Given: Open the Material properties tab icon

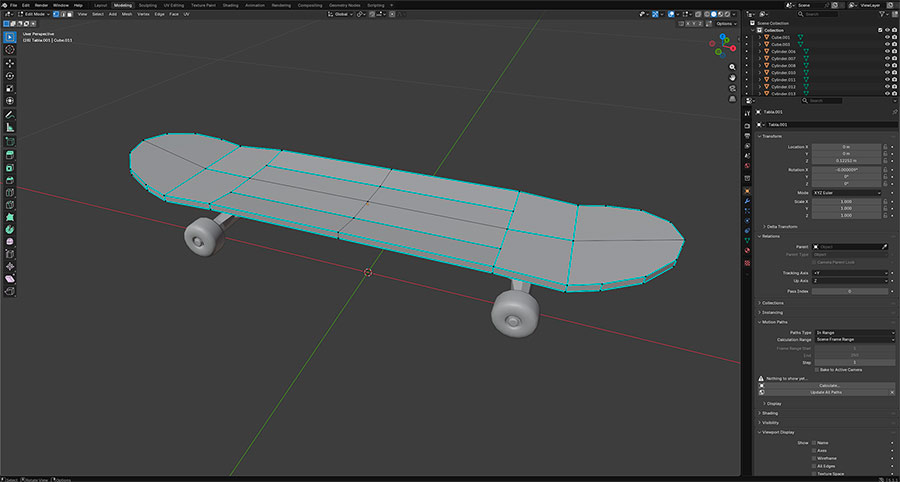Looking at the screenshot, I should pyautogui.click(x=747, y=250).
